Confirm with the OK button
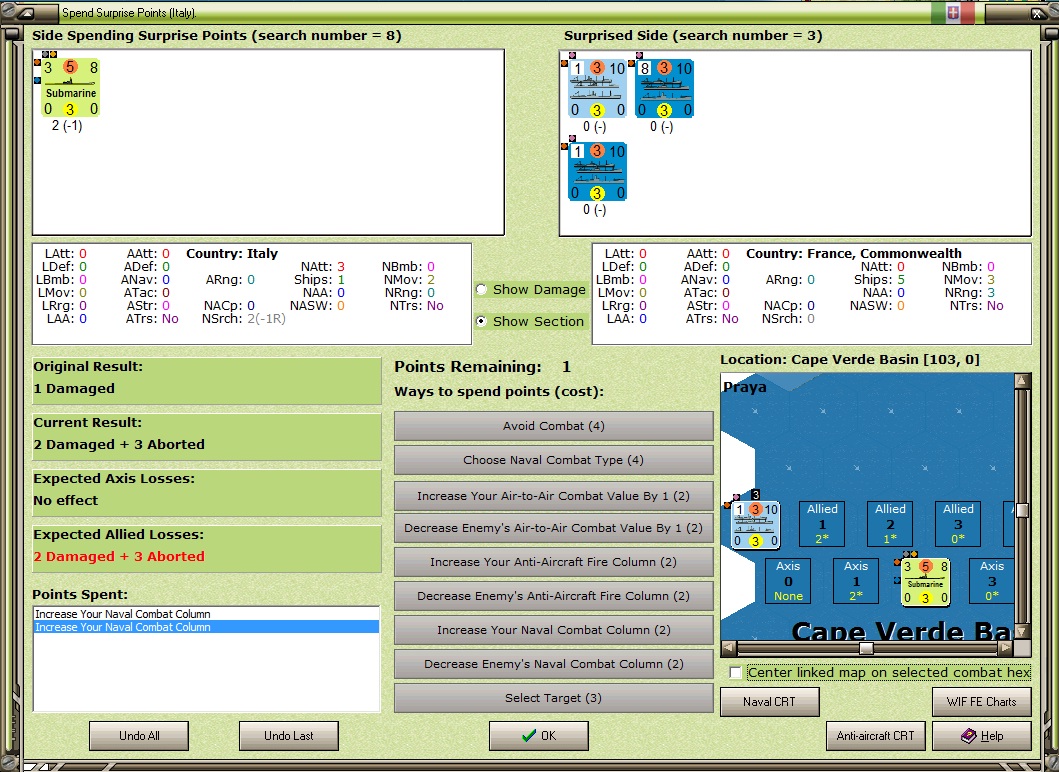1059x772 pixels. [x=538, y=736]
